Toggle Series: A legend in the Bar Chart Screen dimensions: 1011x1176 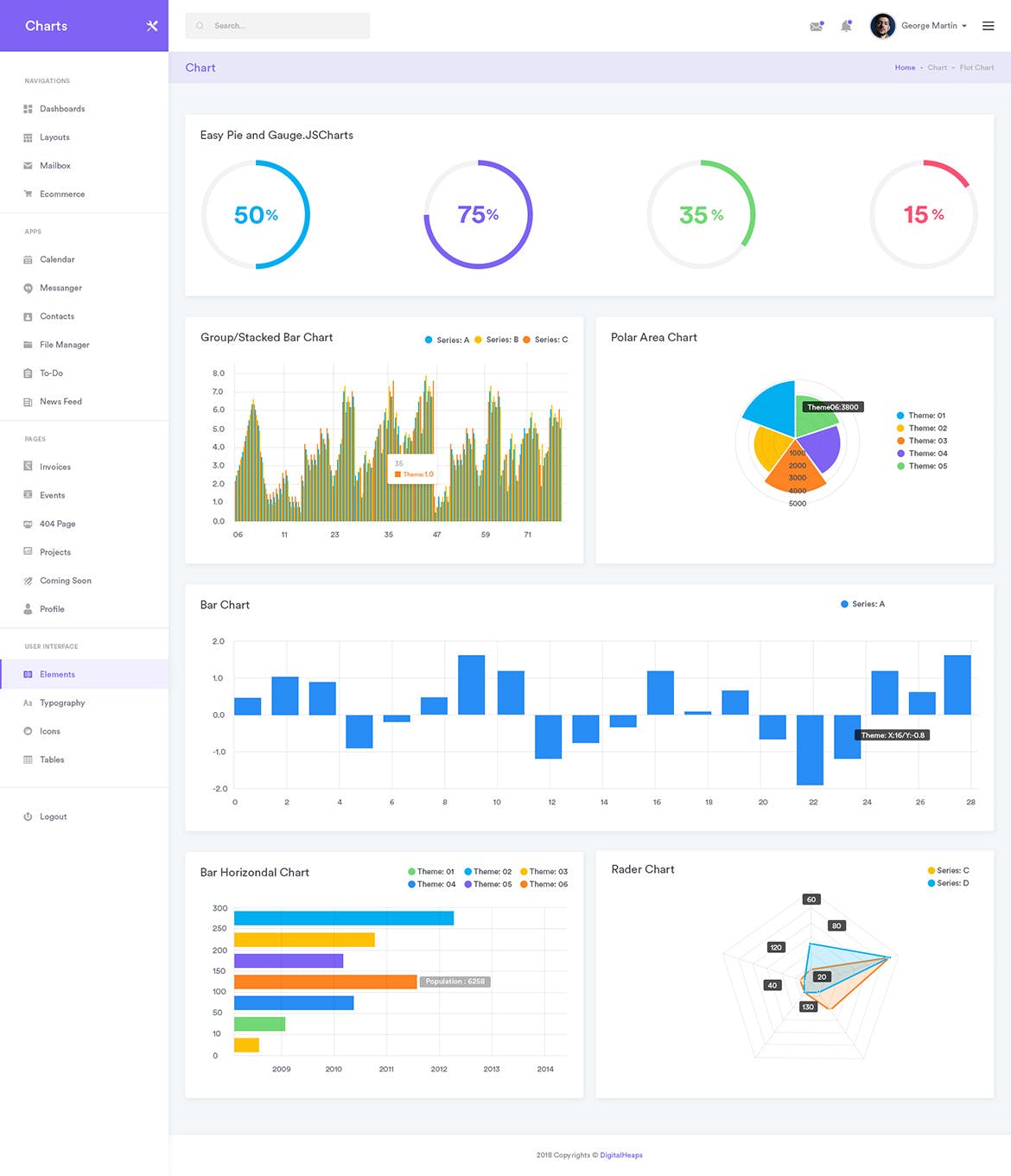click(x=862, y=604)
